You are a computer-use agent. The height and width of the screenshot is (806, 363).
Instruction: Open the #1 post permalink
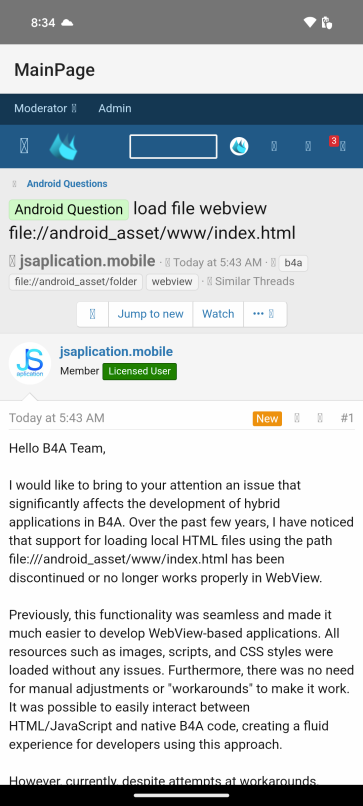pos(347,418)
